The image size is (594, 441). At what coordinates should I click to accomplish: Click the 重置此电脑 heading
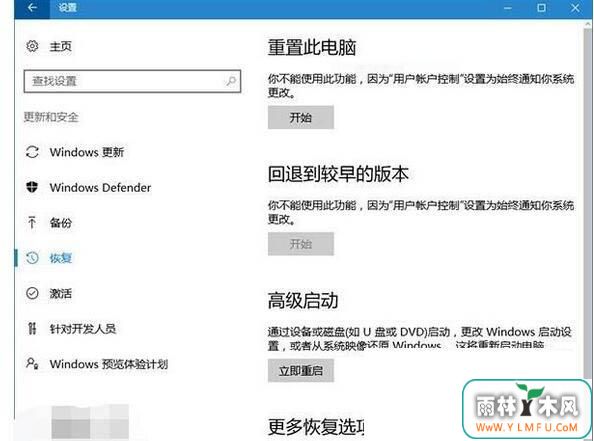[312, 48]
